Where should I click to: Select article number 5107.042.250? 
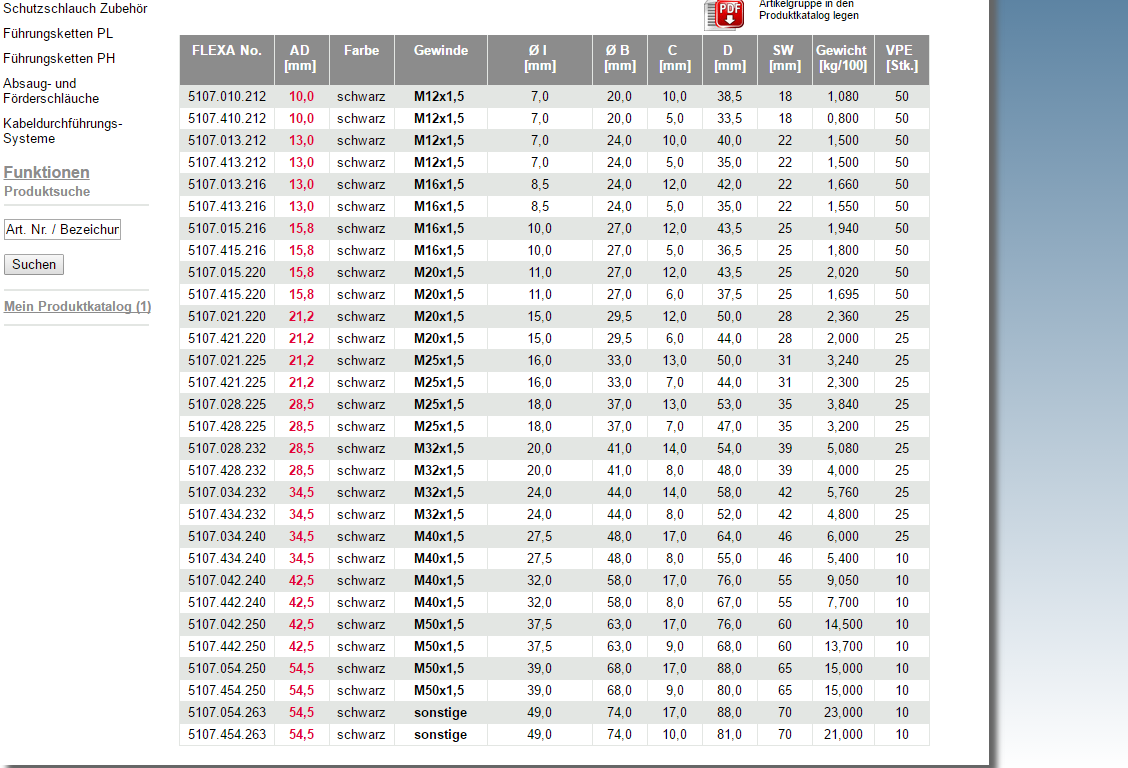coord(227,624)
